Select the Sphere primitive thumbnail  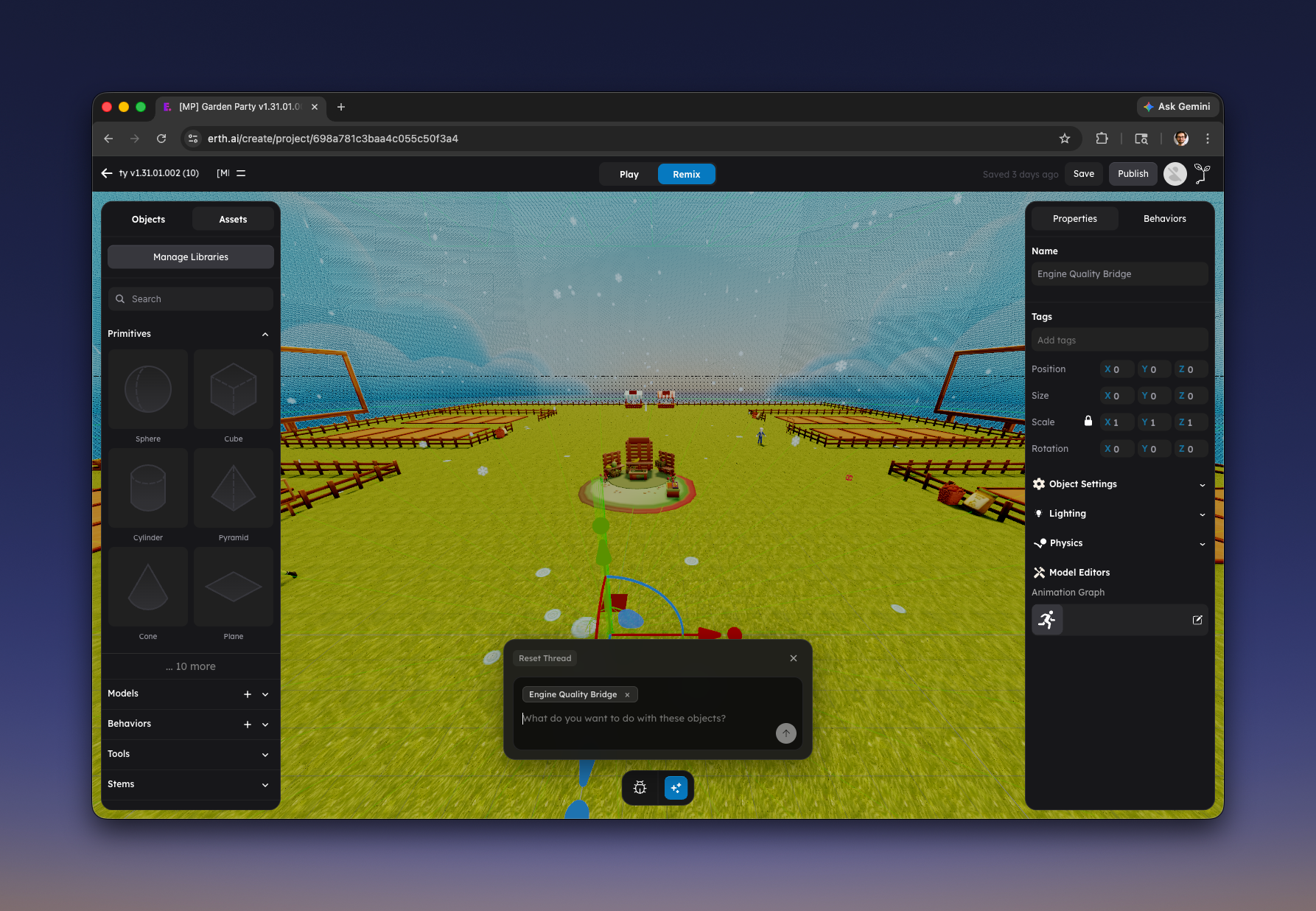point(148,390)
